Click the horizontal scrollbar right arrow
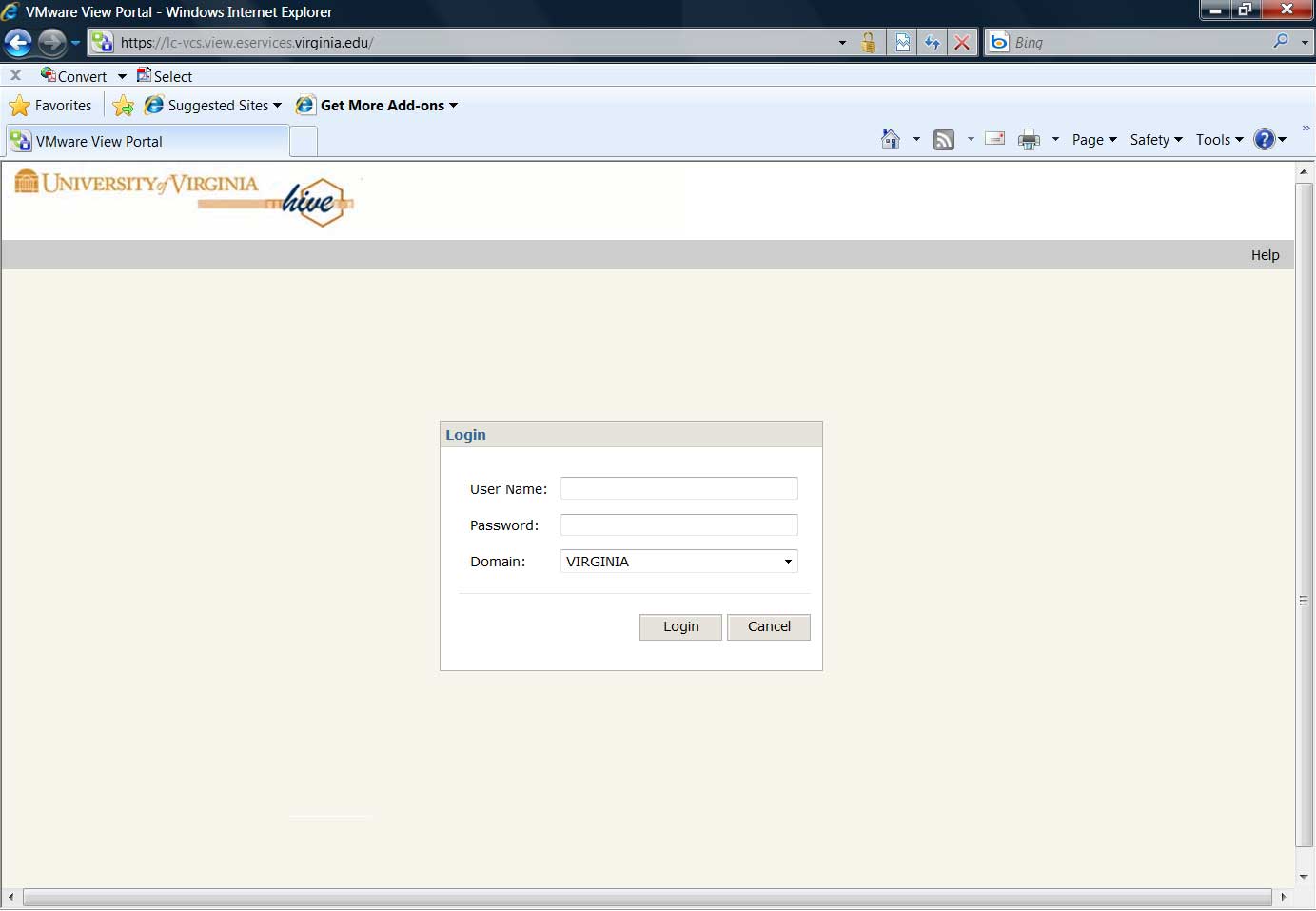Viewport: 1316px width, 911px height. coord(1284,897)
